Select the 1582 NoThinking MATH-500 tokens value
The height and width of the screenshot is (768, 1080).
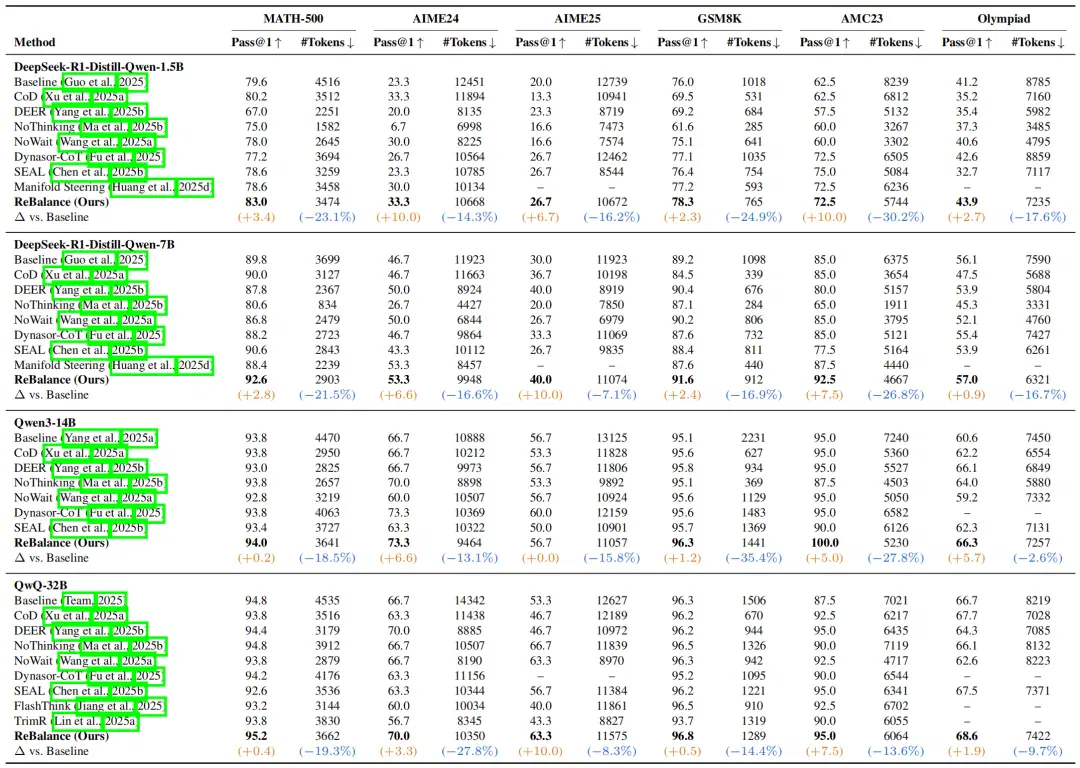point(327,127)
